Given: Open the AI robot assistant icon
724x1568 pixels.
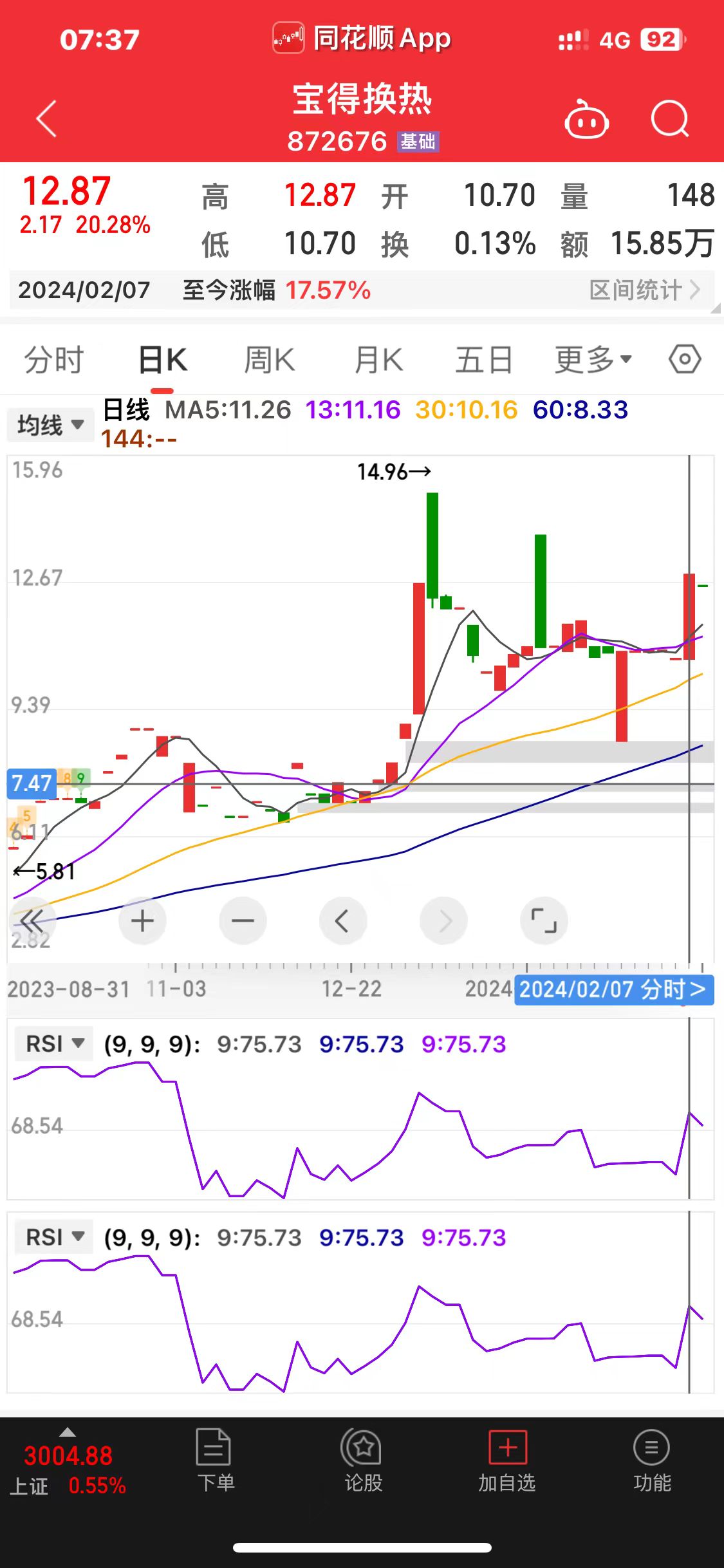Looking at the screenshot, I should click(586, 119).
